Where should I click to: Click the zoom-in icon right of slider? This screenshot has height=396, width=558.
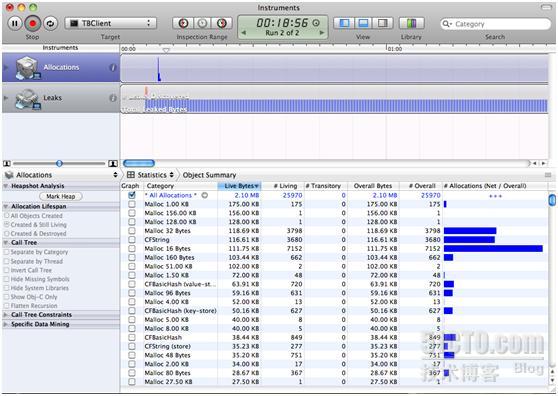(x=113, y=163)
